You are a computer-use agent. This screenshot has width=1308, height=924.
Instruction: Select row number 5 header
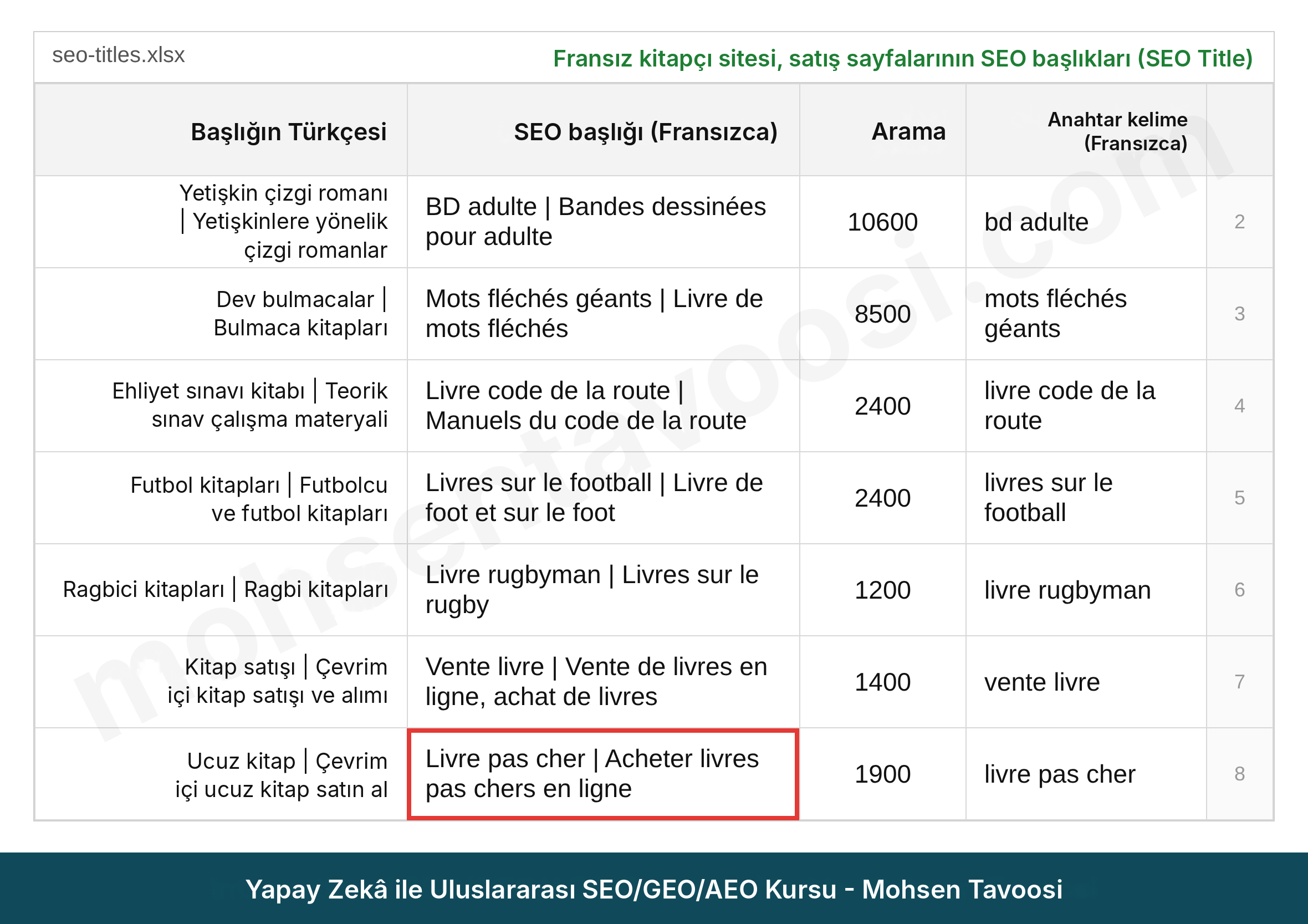click(1239, 498)
